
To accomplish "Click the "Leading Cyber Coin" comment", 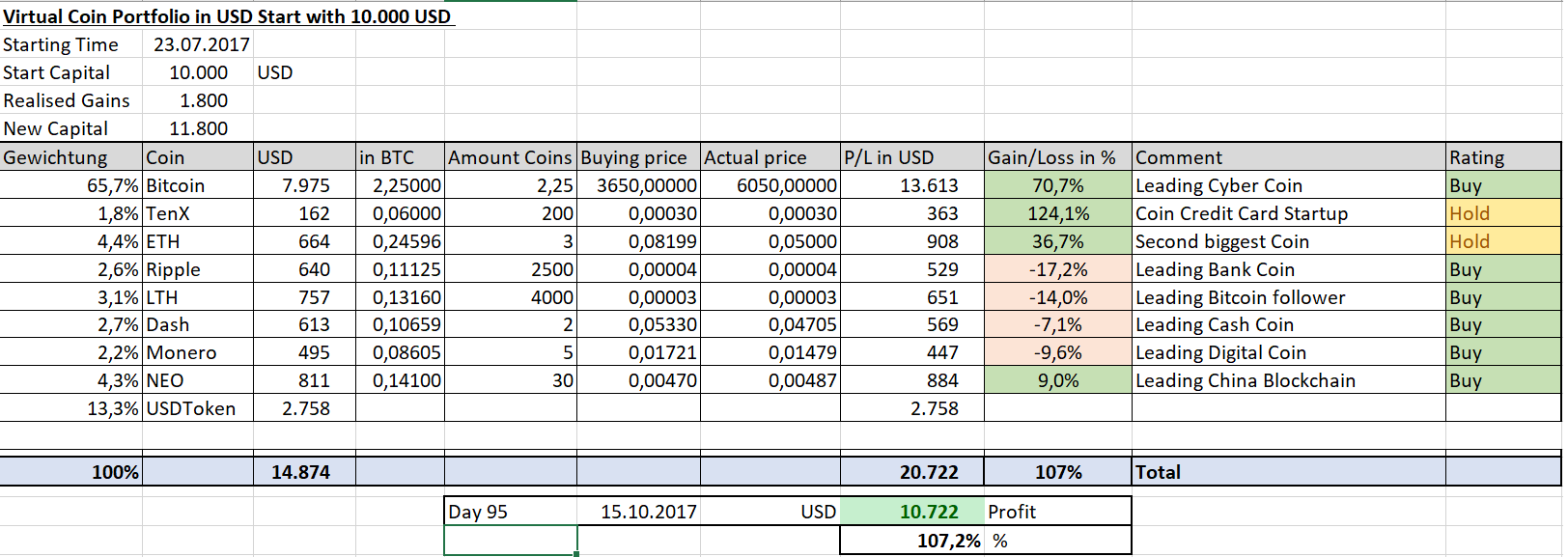I will [x=1288, y=185].
